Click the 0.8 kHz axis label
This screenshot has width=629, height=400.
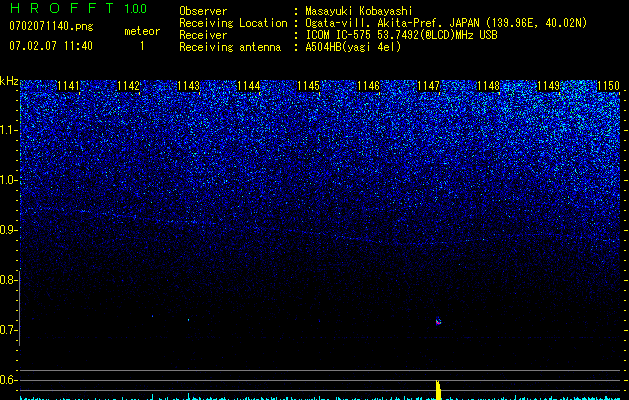click(8, 280)
